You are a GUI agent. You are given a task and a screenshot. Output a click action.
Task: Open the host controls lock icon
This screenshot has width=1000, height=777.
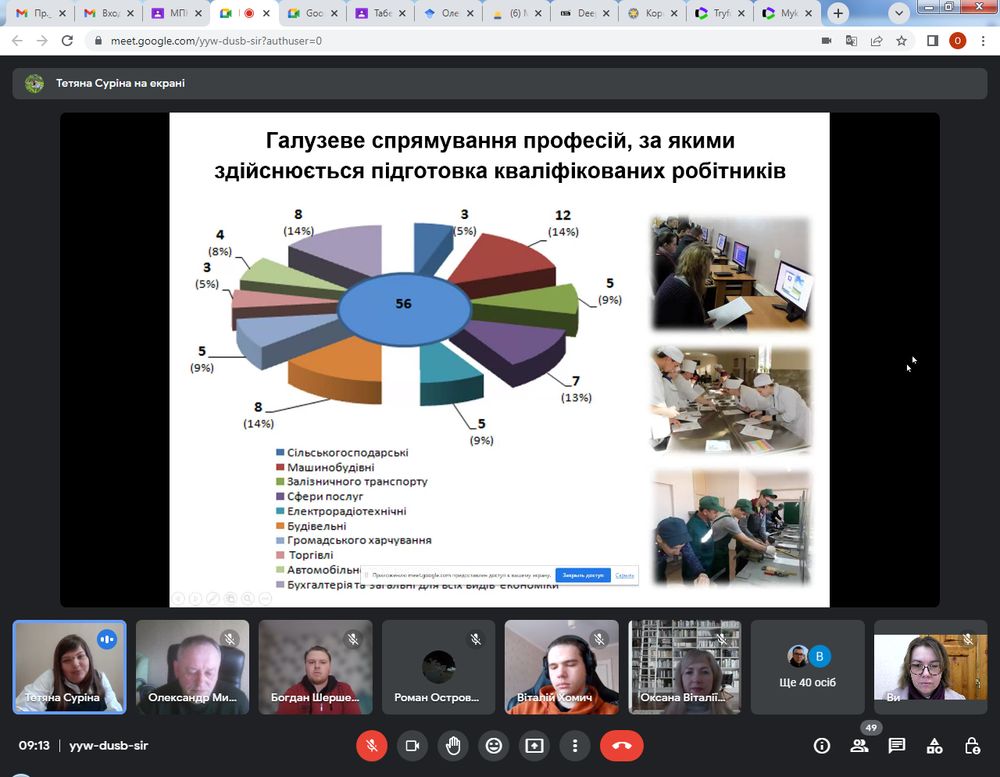pyautogui.click(x=971, y=746)
